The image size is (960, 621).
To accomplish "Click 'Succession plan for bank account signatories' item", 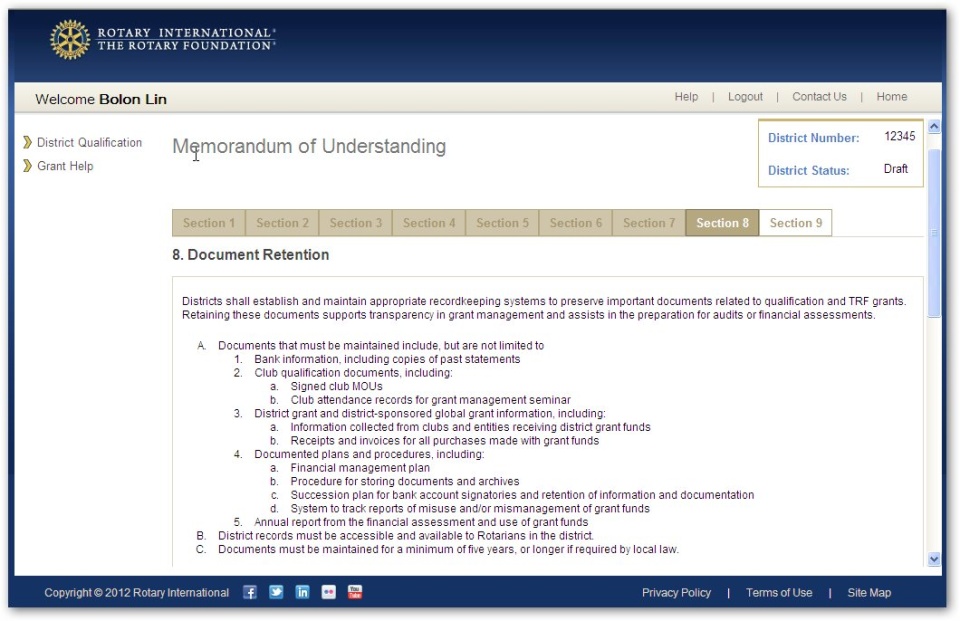I will tap(522, 495).
